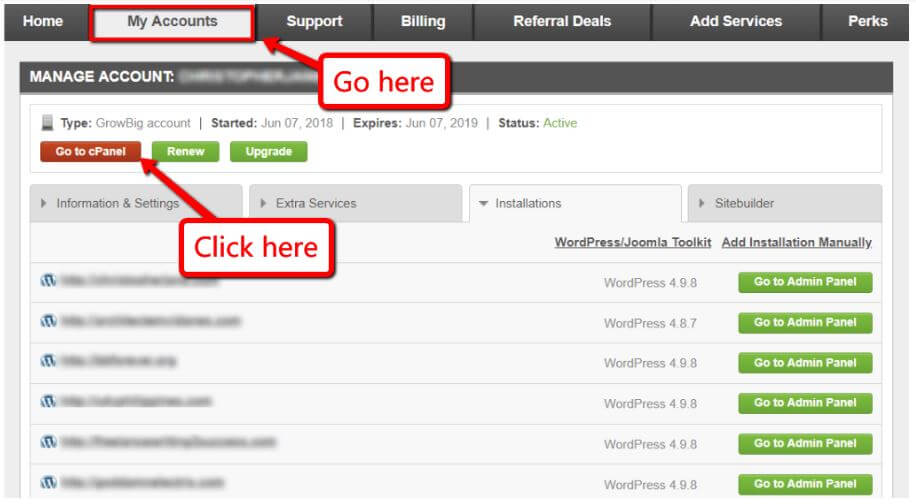
Task: Click WordPress logo in last visible row
Action: (48, 482)
